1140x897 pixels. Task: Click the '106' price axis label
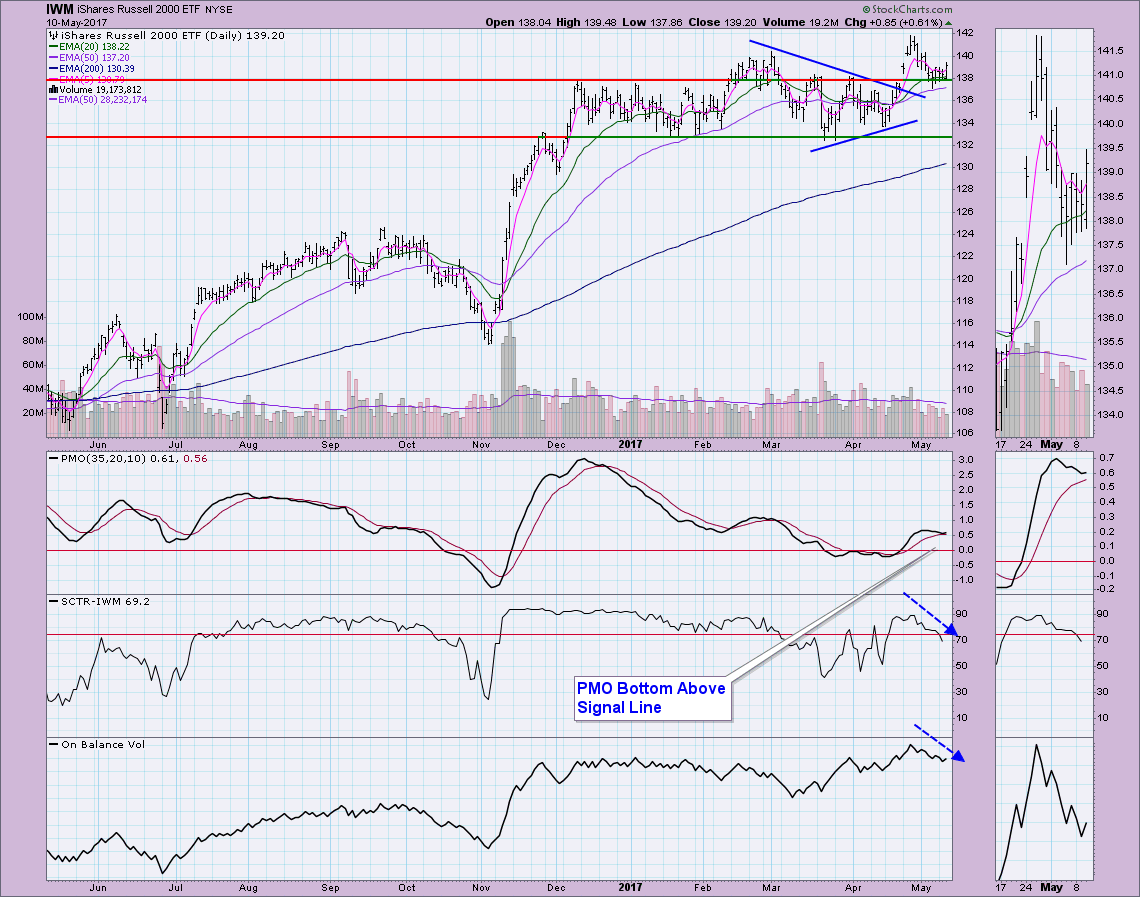pyautogui.click(x=965, y=433)
